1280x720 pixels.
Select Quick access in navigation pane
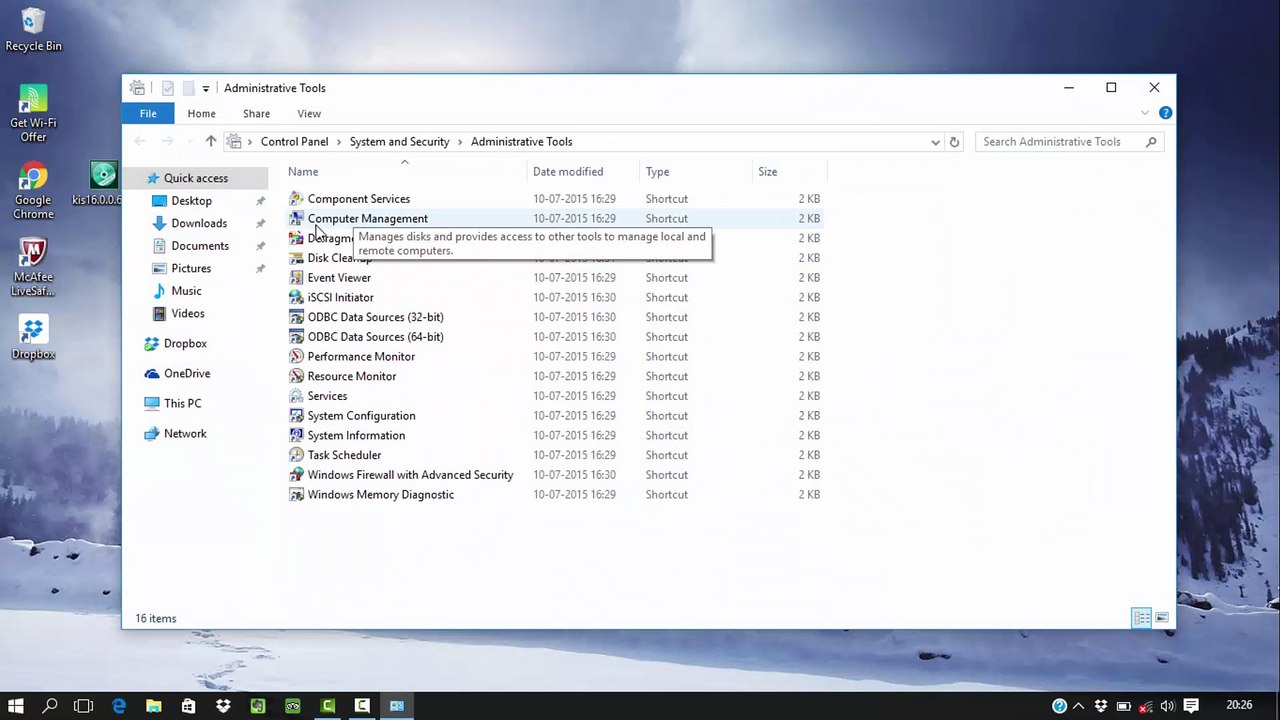coord(196,178)
